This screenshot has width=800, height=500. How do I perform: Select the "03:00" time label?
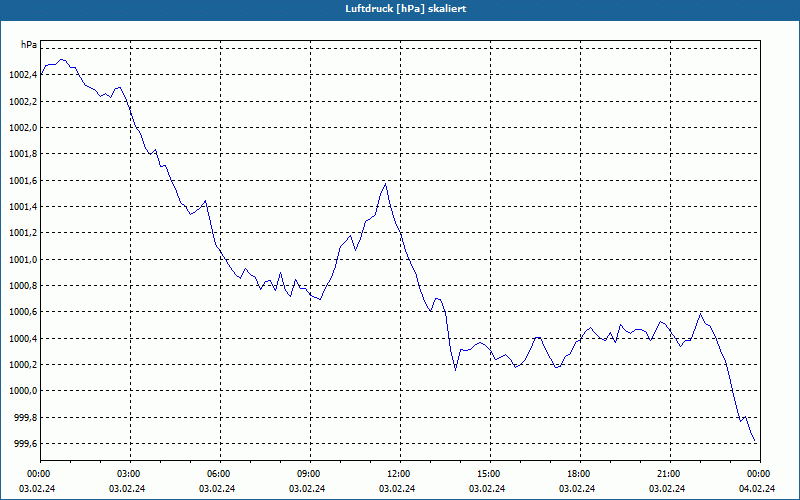point(130,474)
